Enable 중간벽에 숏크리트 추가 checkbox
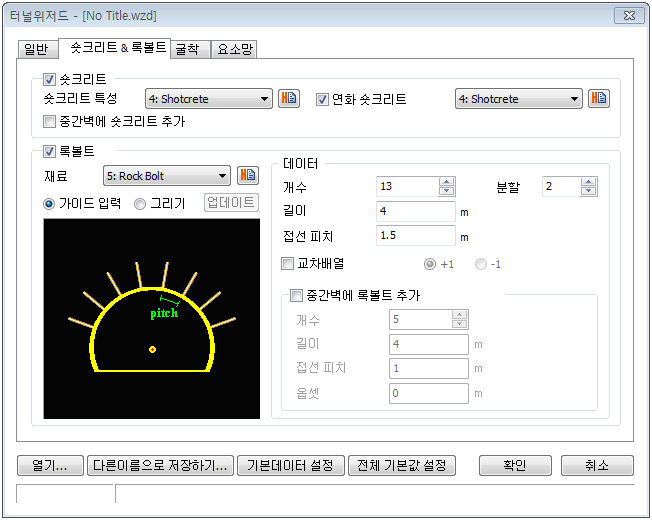The image size is (652, 520). point(49,121)
